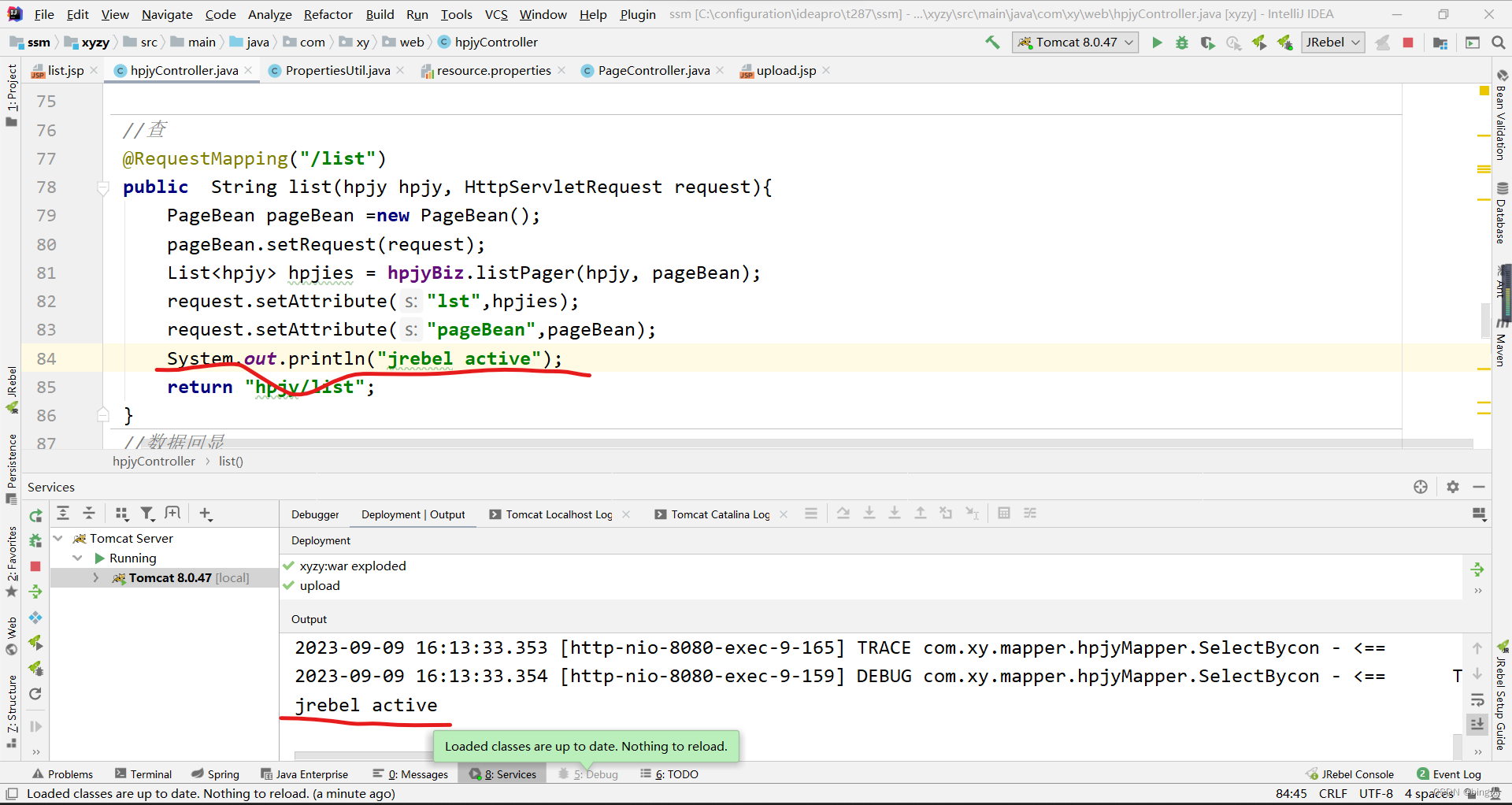Click the filter funnel icon in Services
The image size is (1512, 805).
147,514
